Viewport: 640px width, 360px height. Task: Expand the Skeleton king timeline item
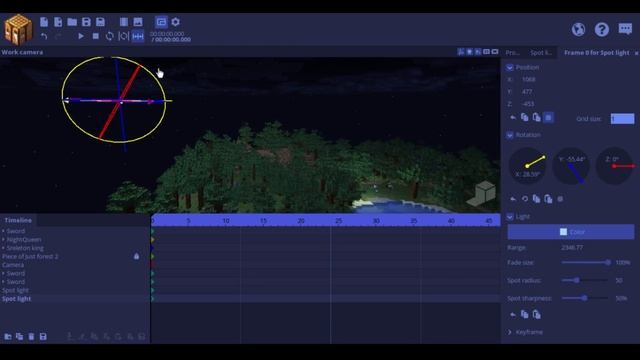pos(3,248)
